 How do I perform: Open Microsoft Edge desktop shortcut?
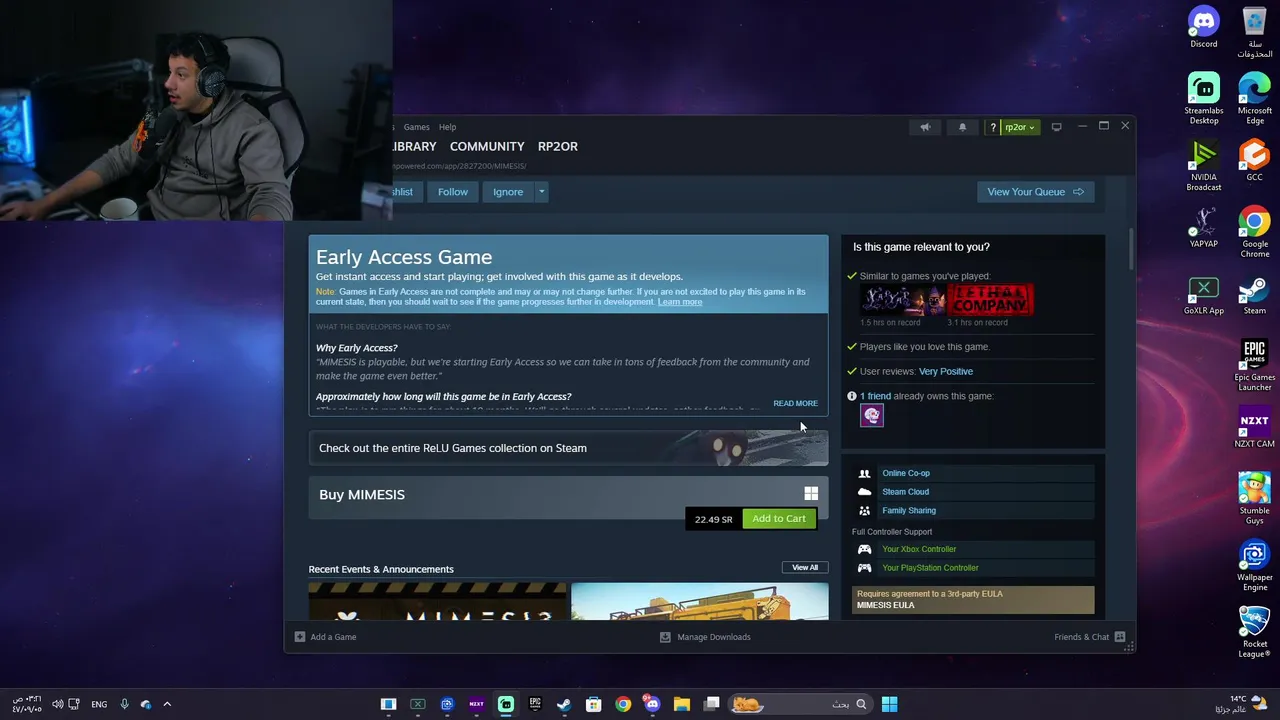[x=1255, y=99]
